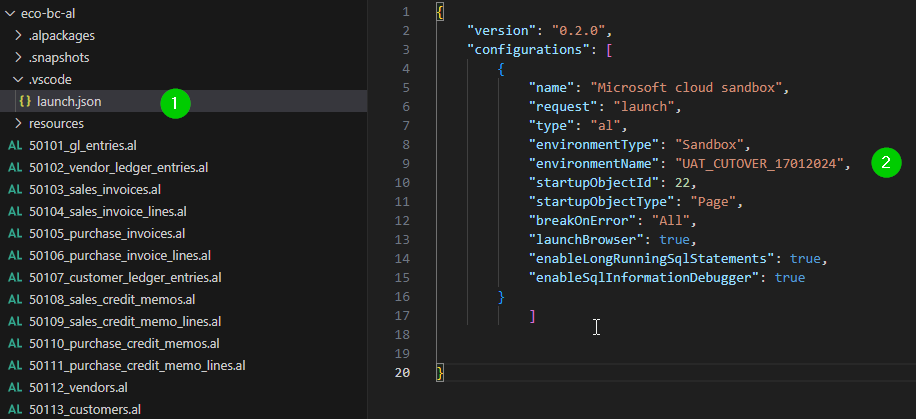
Task: Click the true value of launchBrowser
Action: (x=675, y=240)
